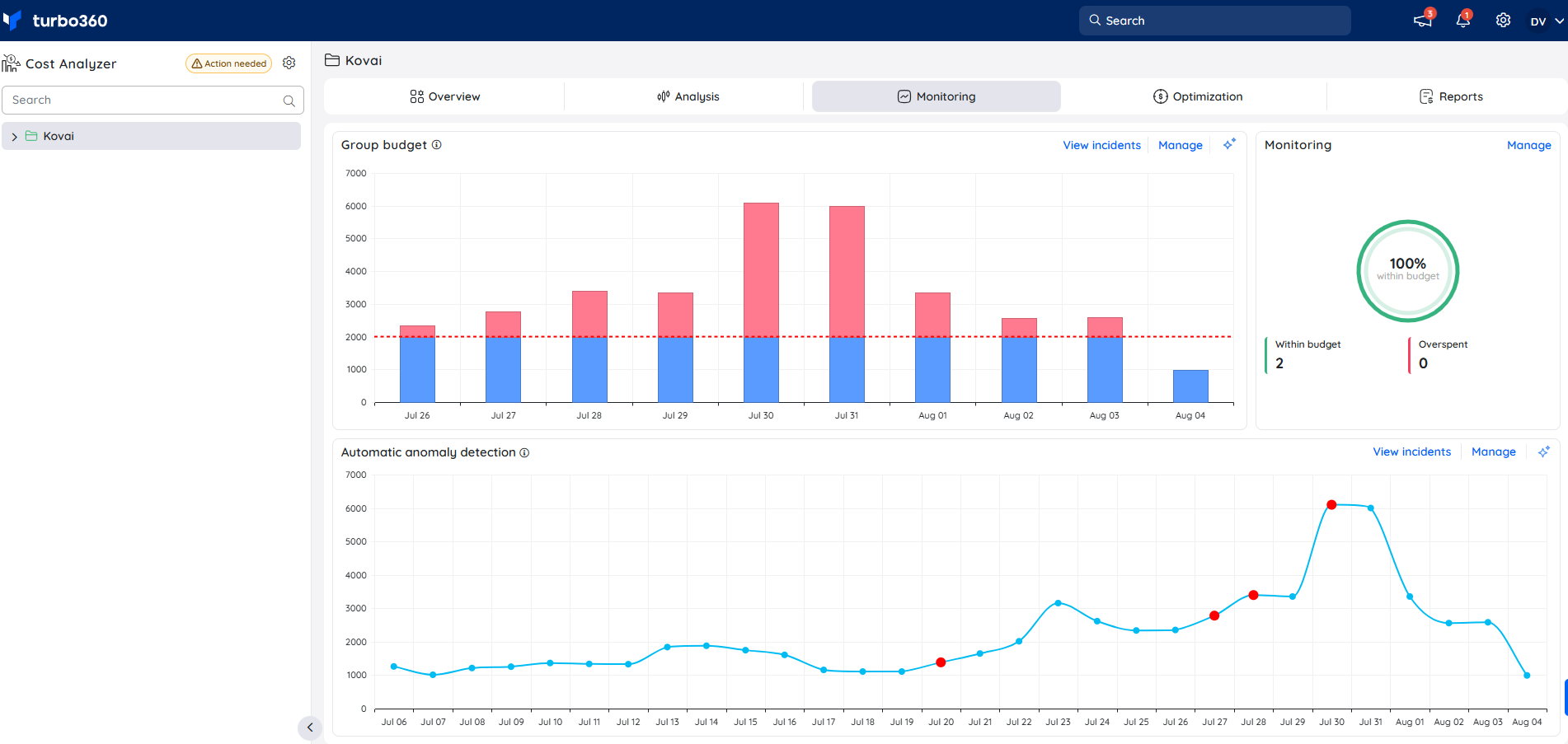1568x744 pixels.
Task: Select the Kovai folder in sidebar
Action: (x=152, y=136)
